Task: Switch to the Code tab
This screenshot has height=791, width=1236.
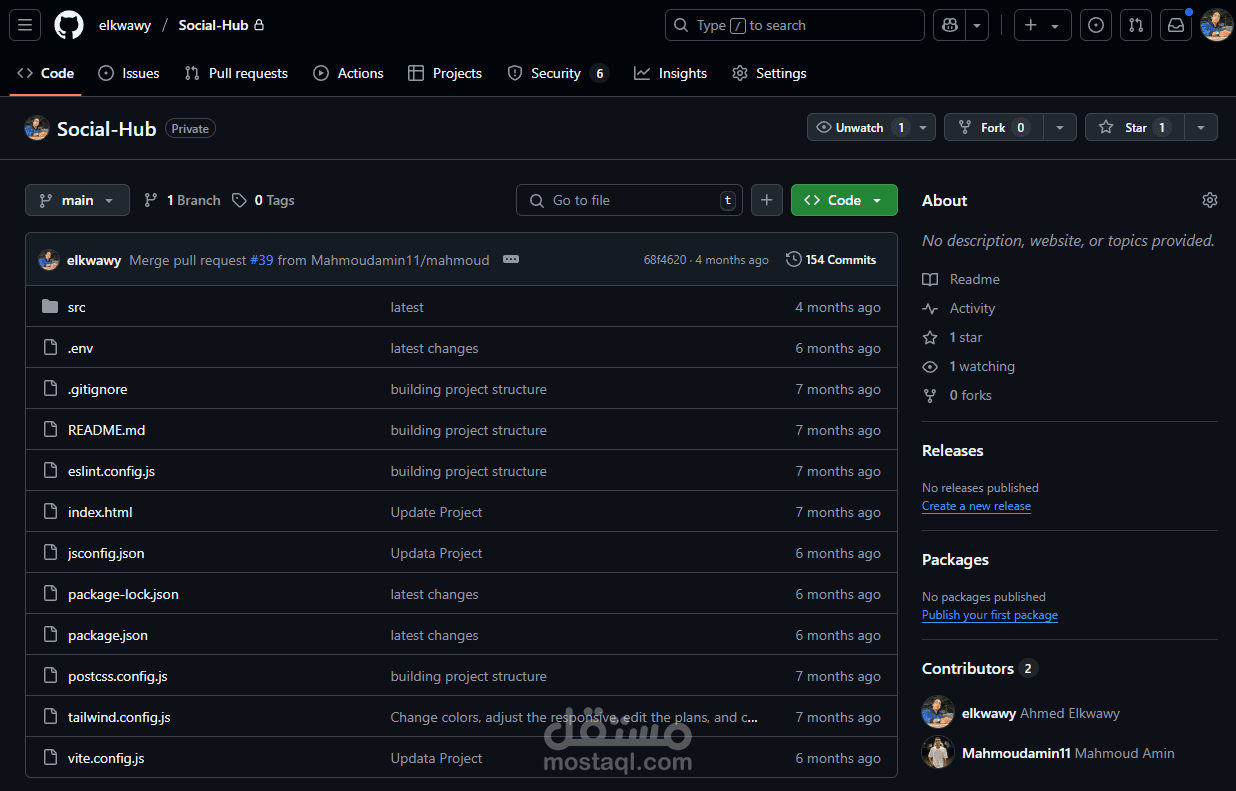Action: pyautogui.click(x=46, y=73)
